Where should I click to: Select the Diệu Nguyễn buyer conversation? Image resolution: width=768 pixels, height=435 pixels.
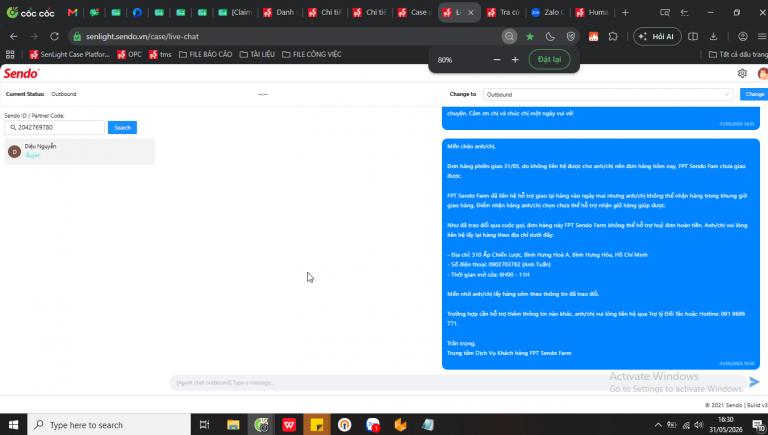pyautogui.click(x=80, y=151)
